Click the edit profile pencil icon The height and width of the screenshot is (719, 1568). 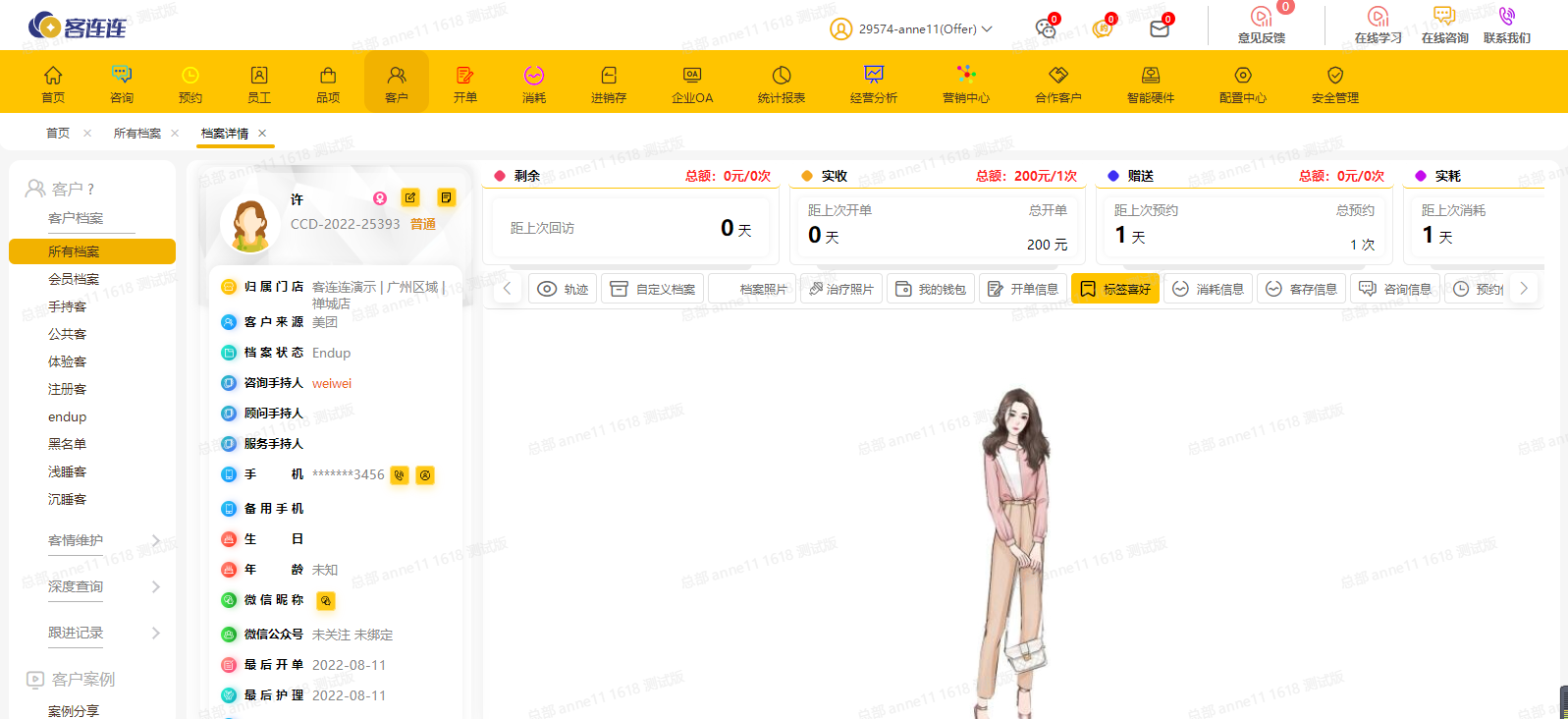(x=410, y=197)
